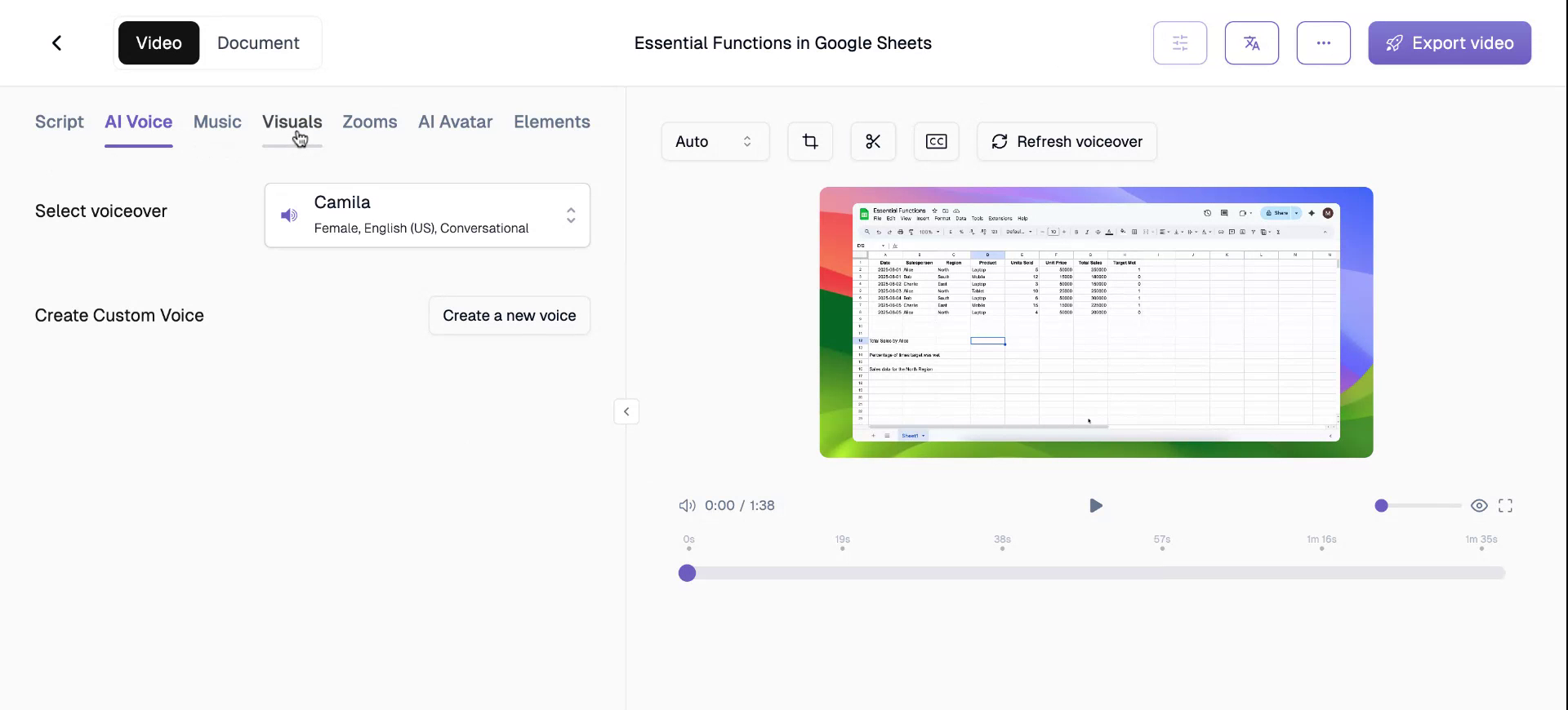Click the Export video button
This screenshot has height=710, width=1568.
pyautogui.click(x=1449, y=43)
